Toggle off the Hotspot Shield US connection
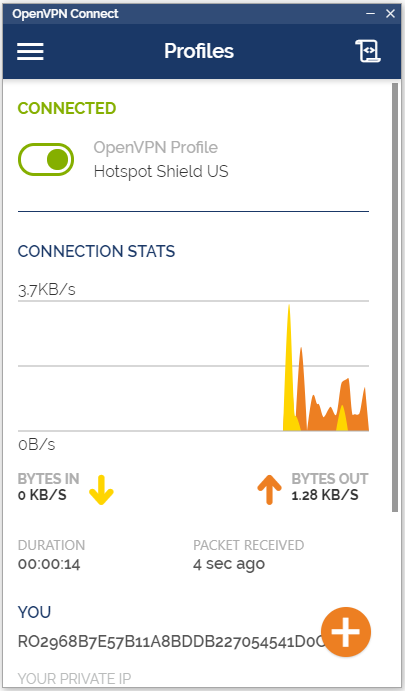The image size is (405, 691). (x=46, y=160)
